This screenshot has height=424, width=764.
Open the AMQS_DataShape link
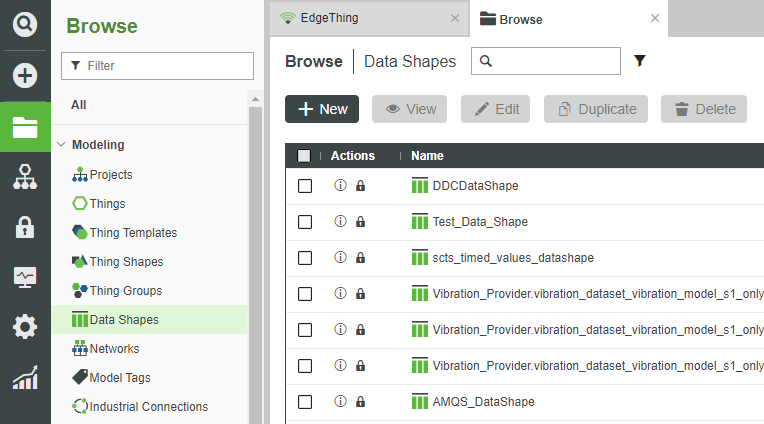point(483,402)
